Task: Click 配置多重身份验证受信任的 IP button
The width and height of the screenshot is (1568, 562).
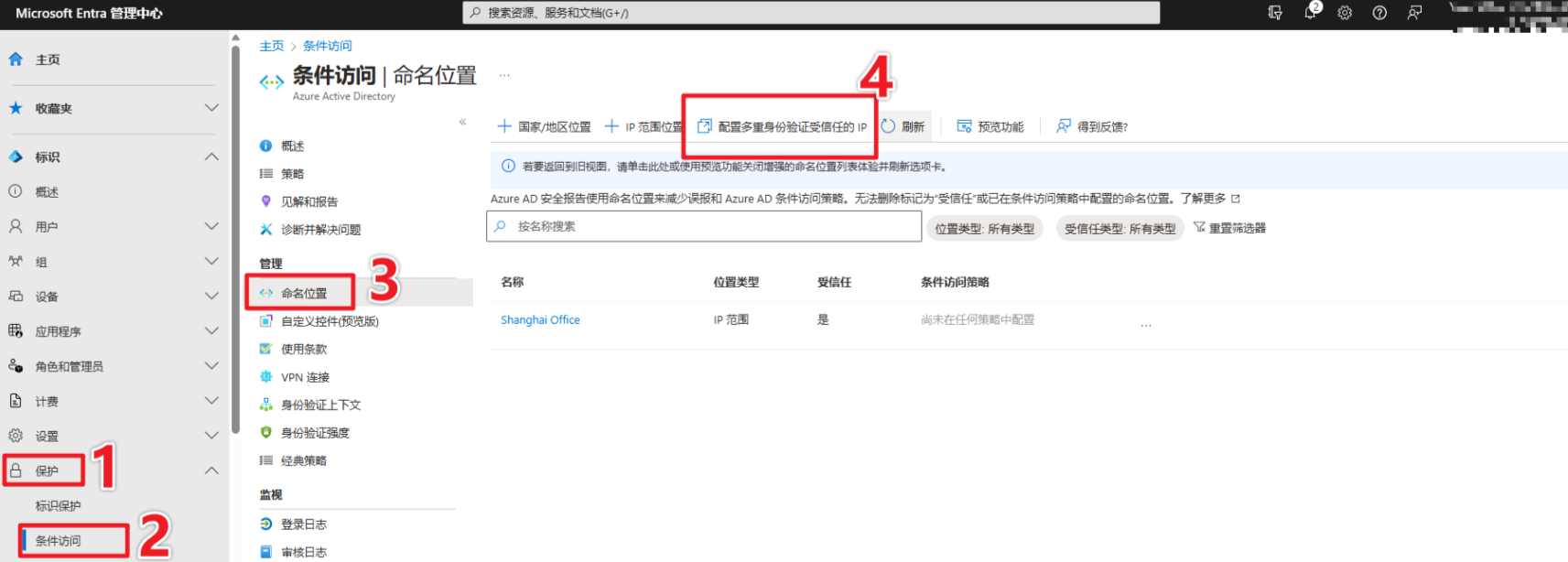Action: [x=783, y=126]
